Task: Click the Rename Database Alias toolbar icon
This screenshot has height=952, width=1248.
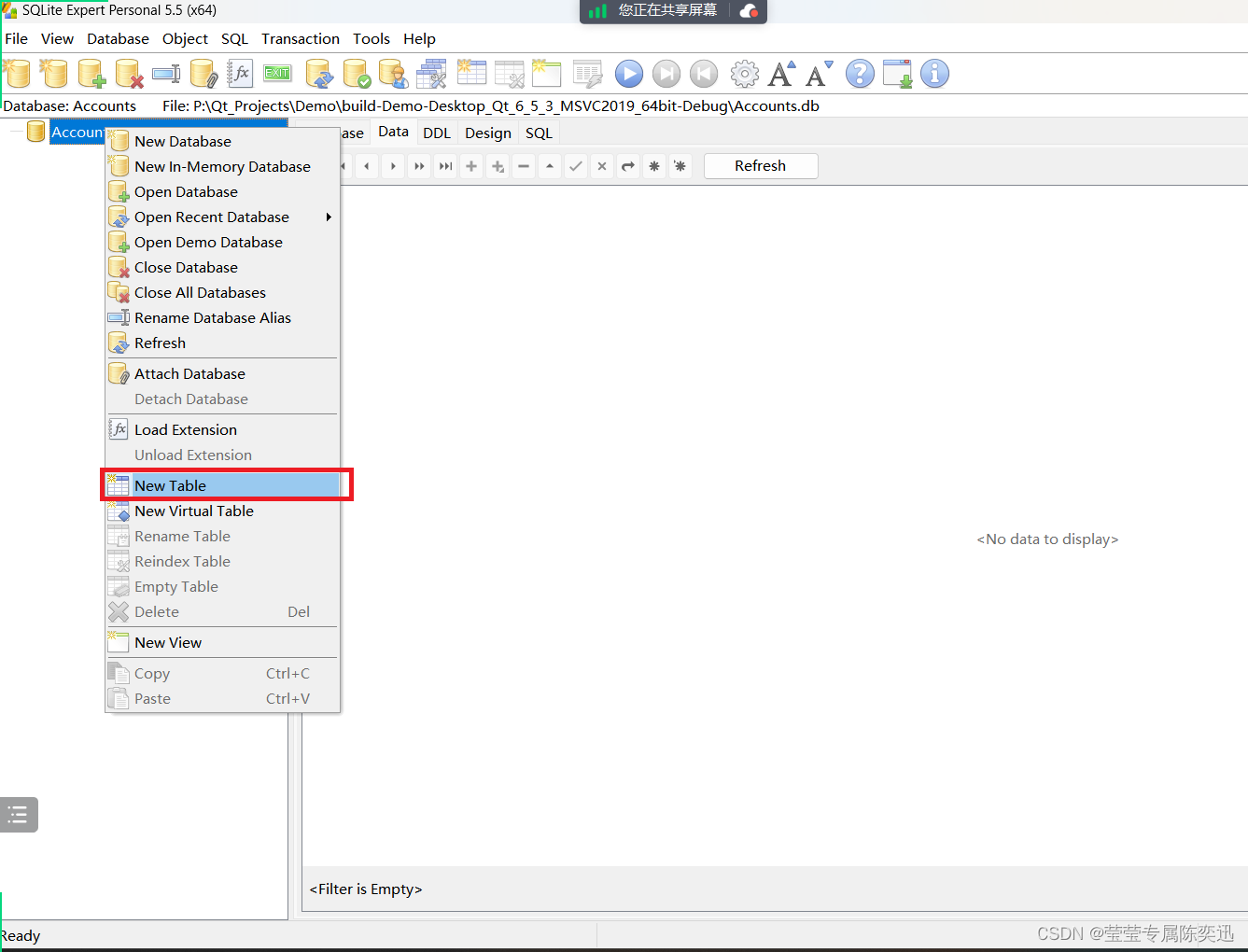Action: 166,73
